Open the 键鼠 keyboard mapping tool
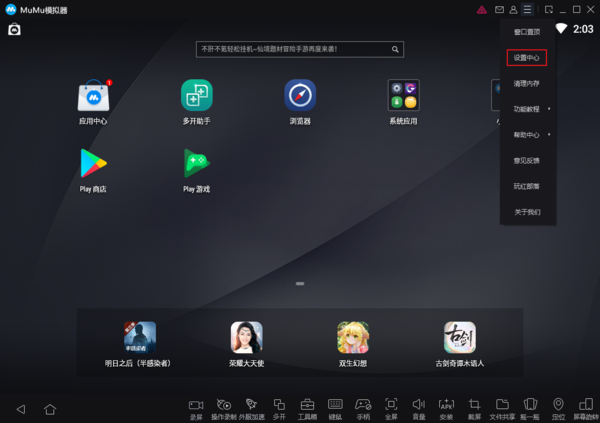600x423 pixels. tap(335, 407)
